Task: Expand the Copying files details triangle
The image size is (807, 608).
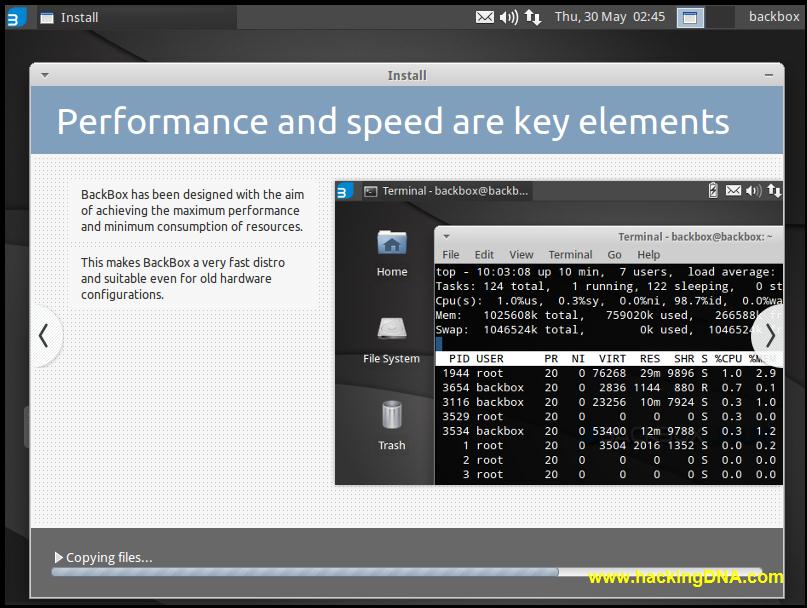Action: [x=58, y=558]
